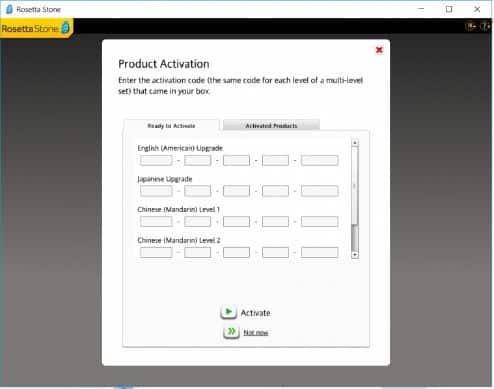494x389 pixels.
Task: Click the Rosetta Stone logo in header
Action: tap(36, 28)
